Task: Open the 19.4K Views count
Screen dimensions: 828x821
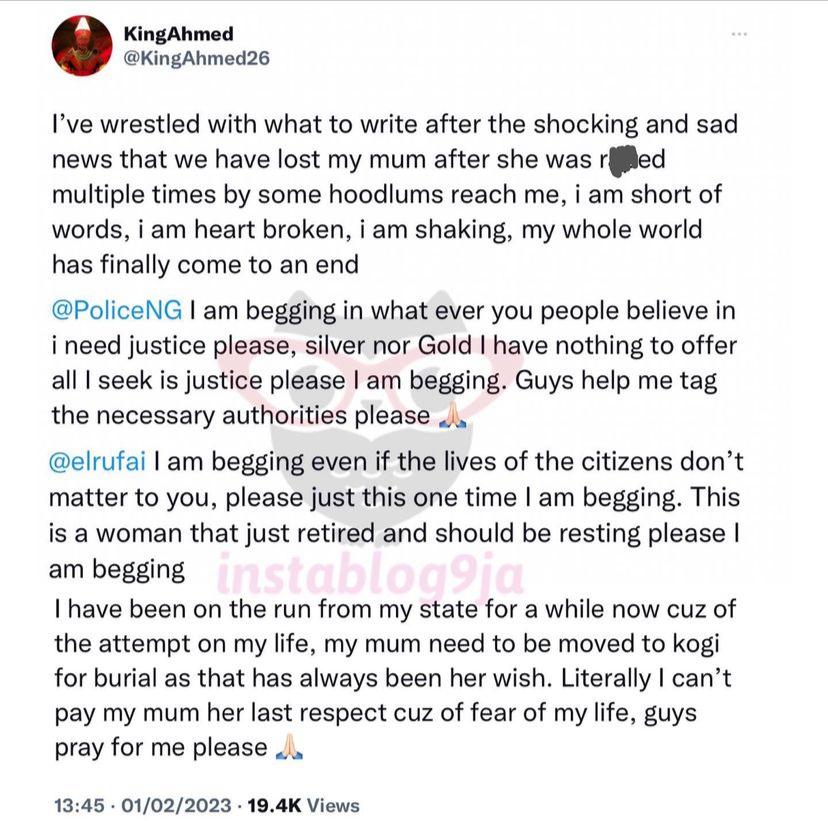Action: 304,805
